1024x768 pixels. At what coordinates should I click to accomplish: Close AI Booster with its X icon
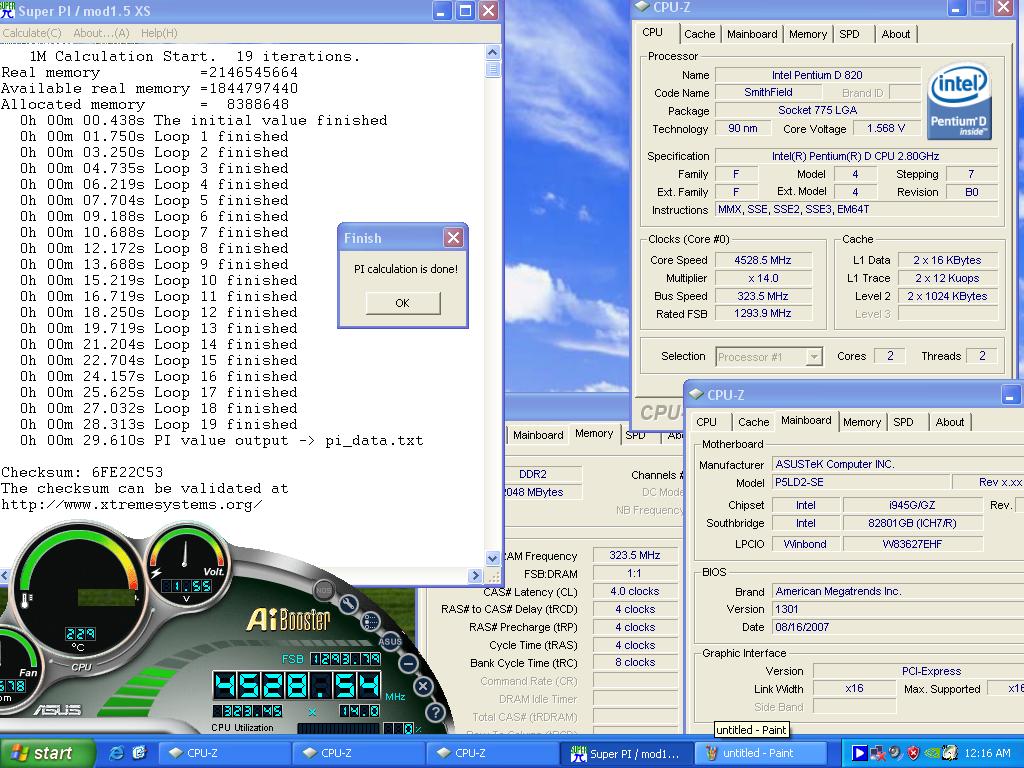click(x=423, y=686)
